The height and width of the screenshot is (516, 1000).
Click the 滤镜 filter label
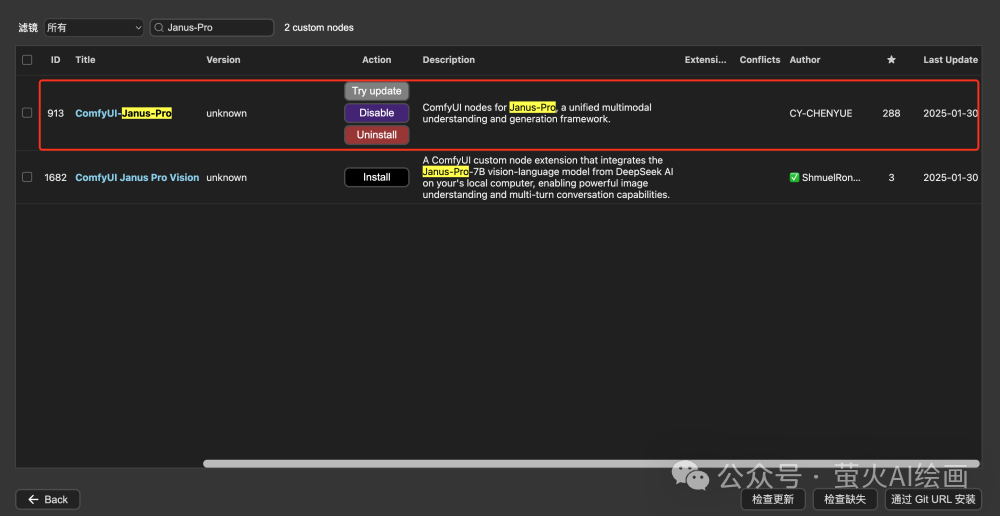(x=28, y=28)
